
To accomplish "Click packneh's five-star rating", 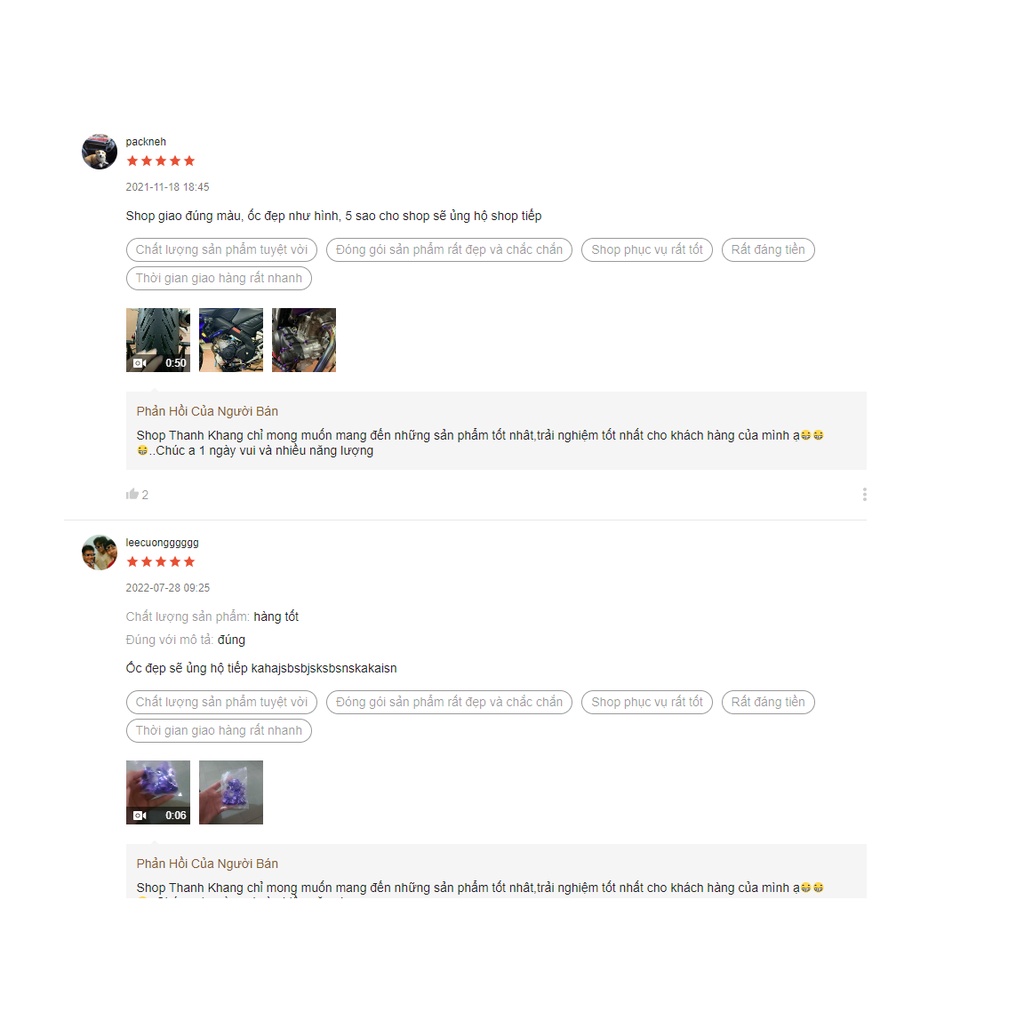I will pyautogui.click(x=161, y=161).
